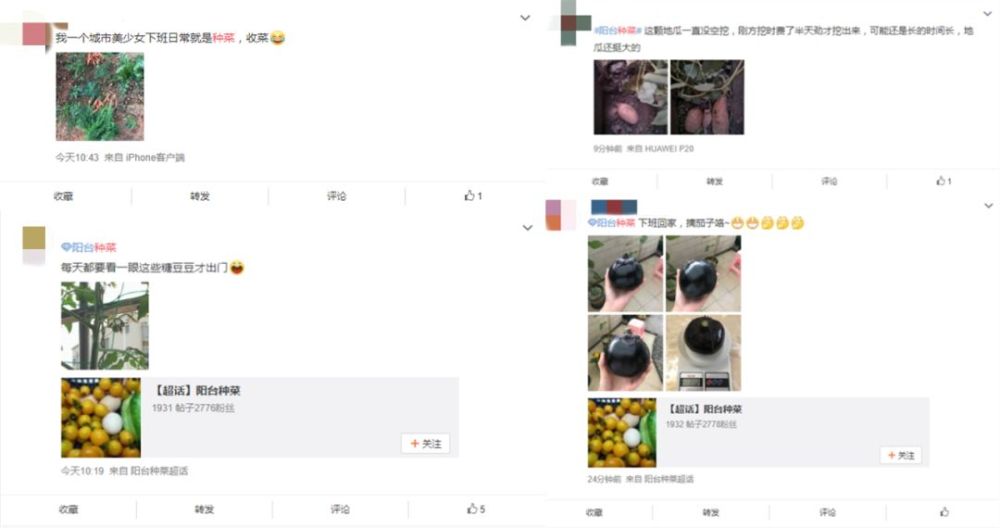Like the sugar beans post with 5 likes
Image resolution: width=1000 pixels, height=528 pixels.
click(476, 509)
